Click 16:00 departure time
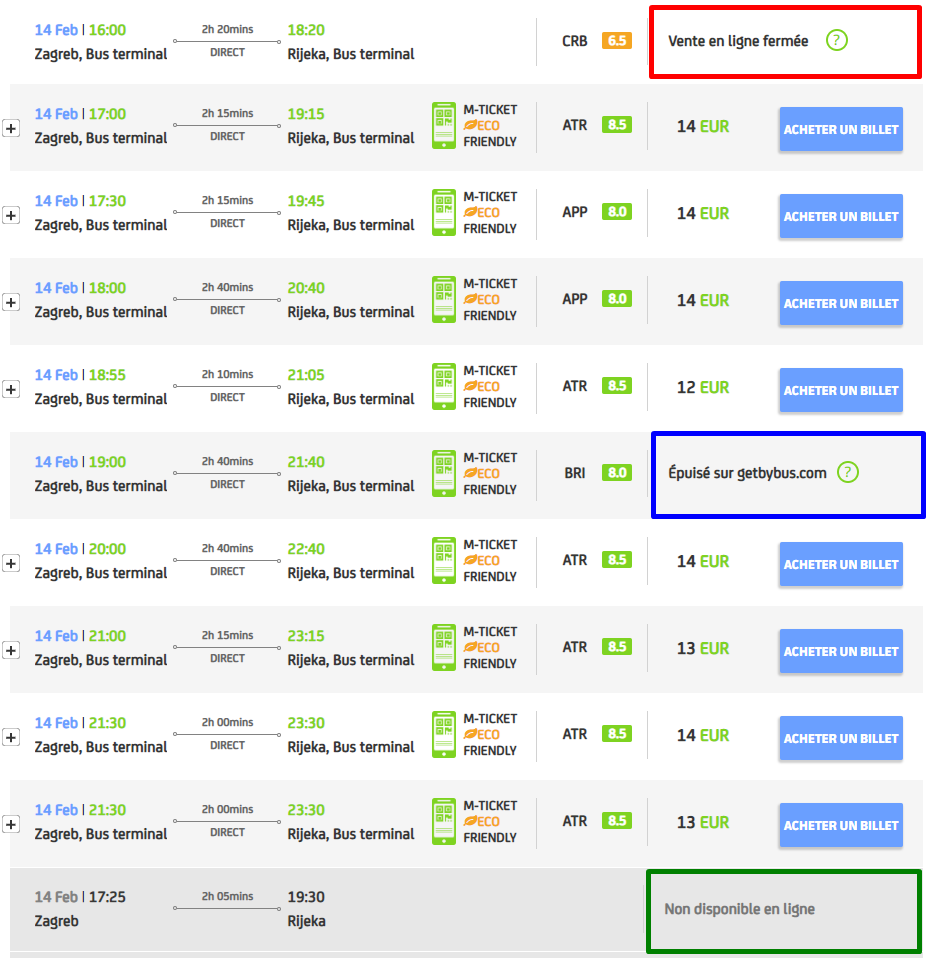The image size is (926, 958). 107,30
